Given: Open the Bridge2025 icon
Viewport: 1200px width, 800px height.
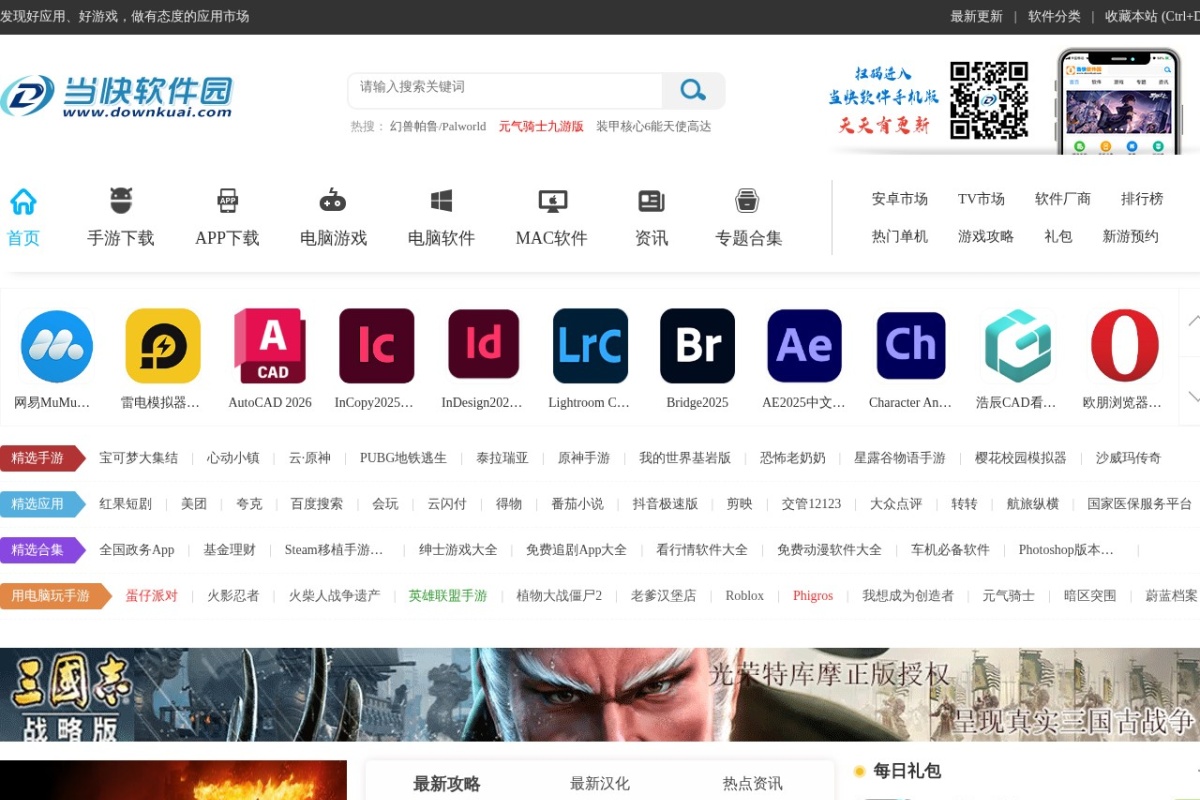Looking at the screenshot, I should [x=697, y=346].
